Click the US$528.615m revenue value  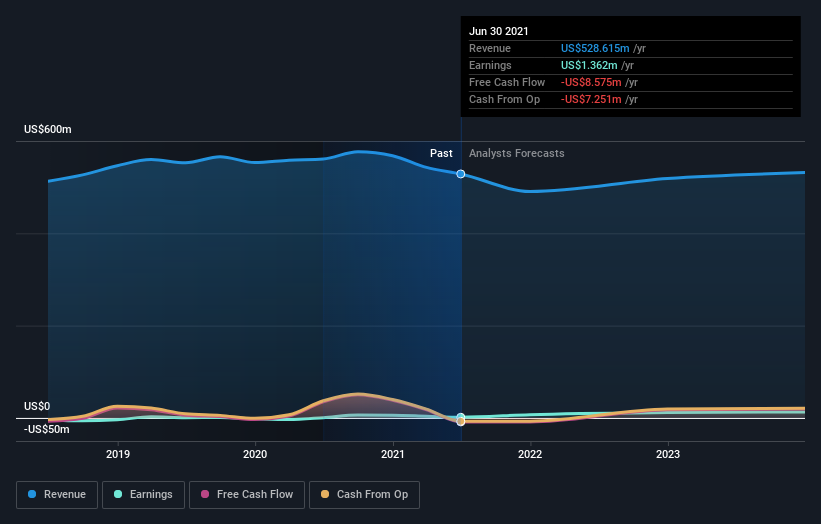595,48
